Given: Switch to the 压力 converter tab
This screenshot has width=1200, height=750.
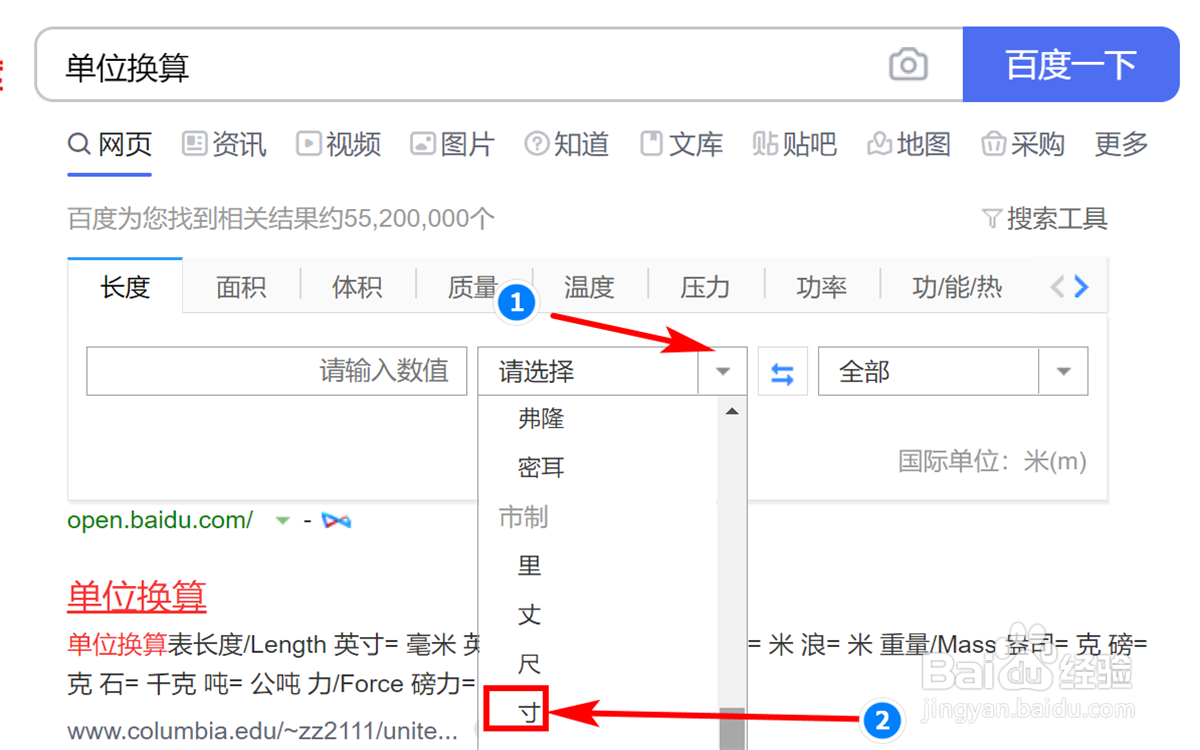Looking at the screenshot, I should (705, 288).
